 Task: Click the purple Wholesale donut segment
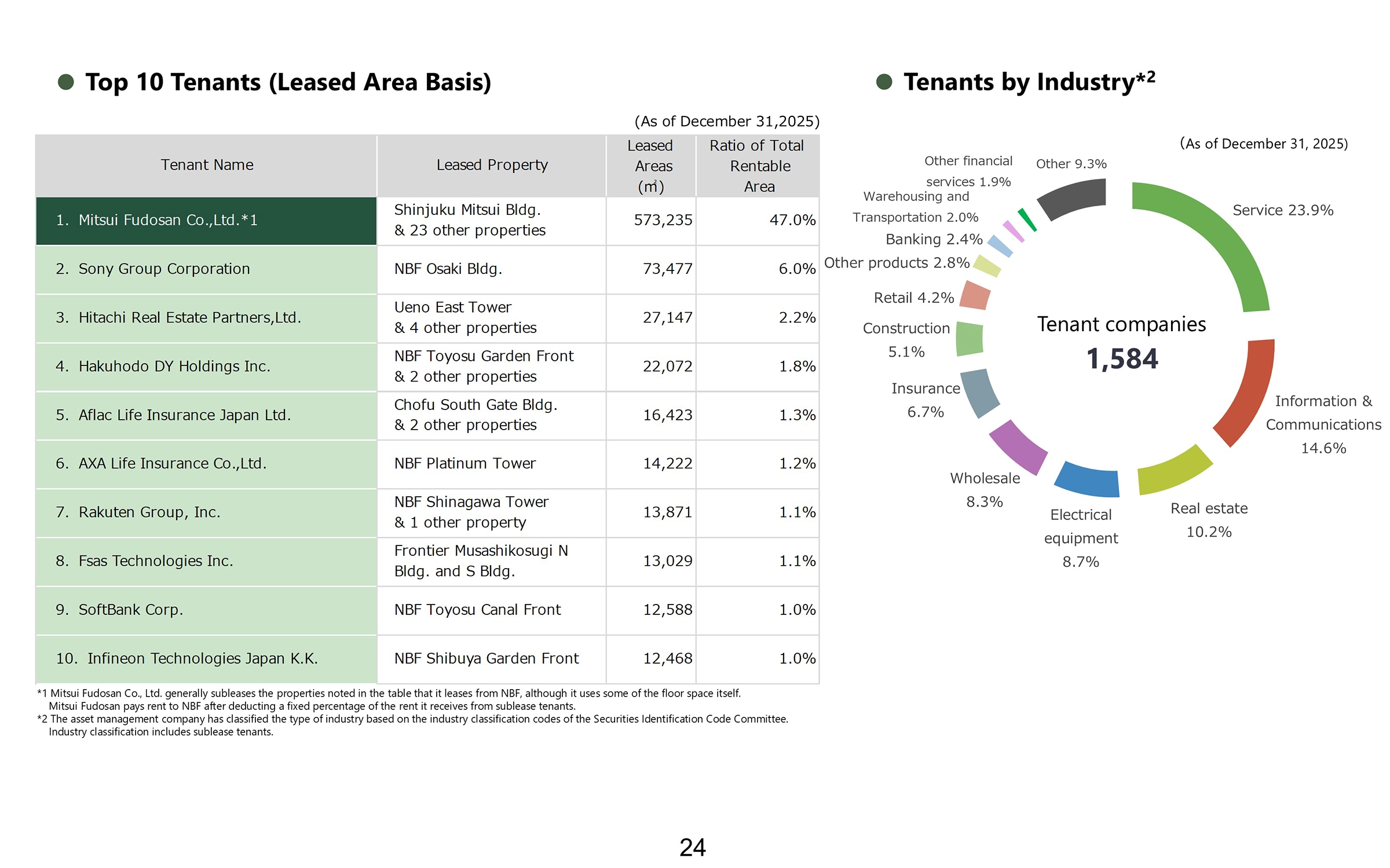(1018, 447)
